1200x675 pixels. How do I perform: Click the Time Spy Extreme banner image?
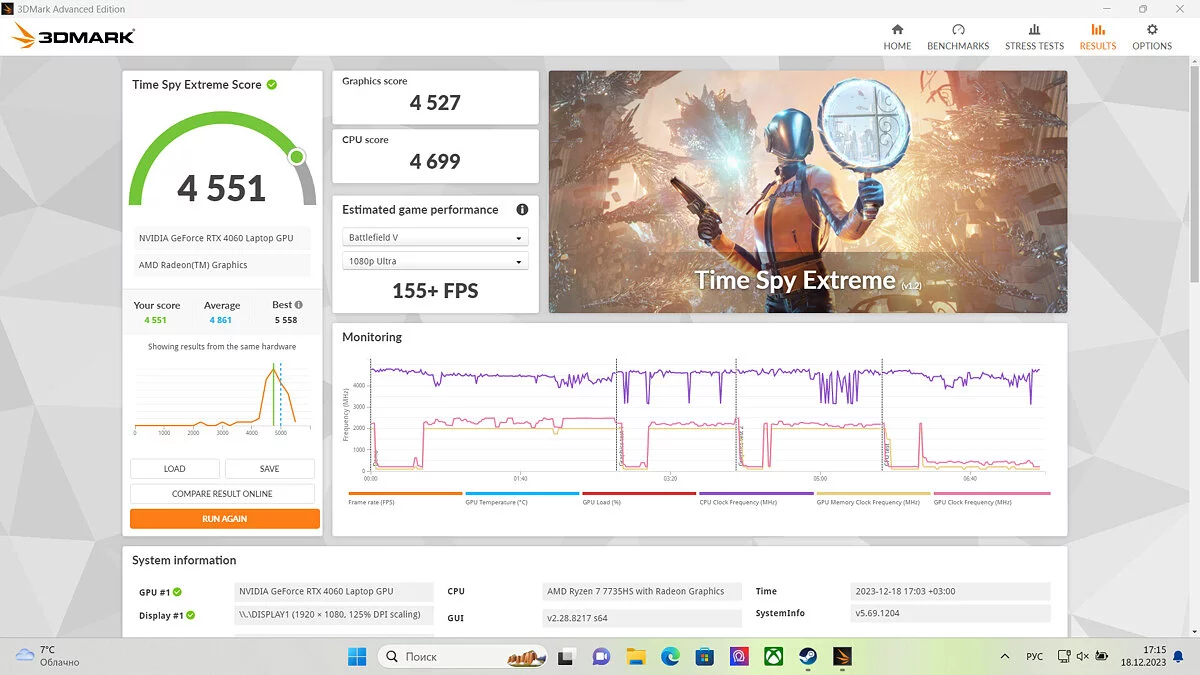[x=807, y=191]
